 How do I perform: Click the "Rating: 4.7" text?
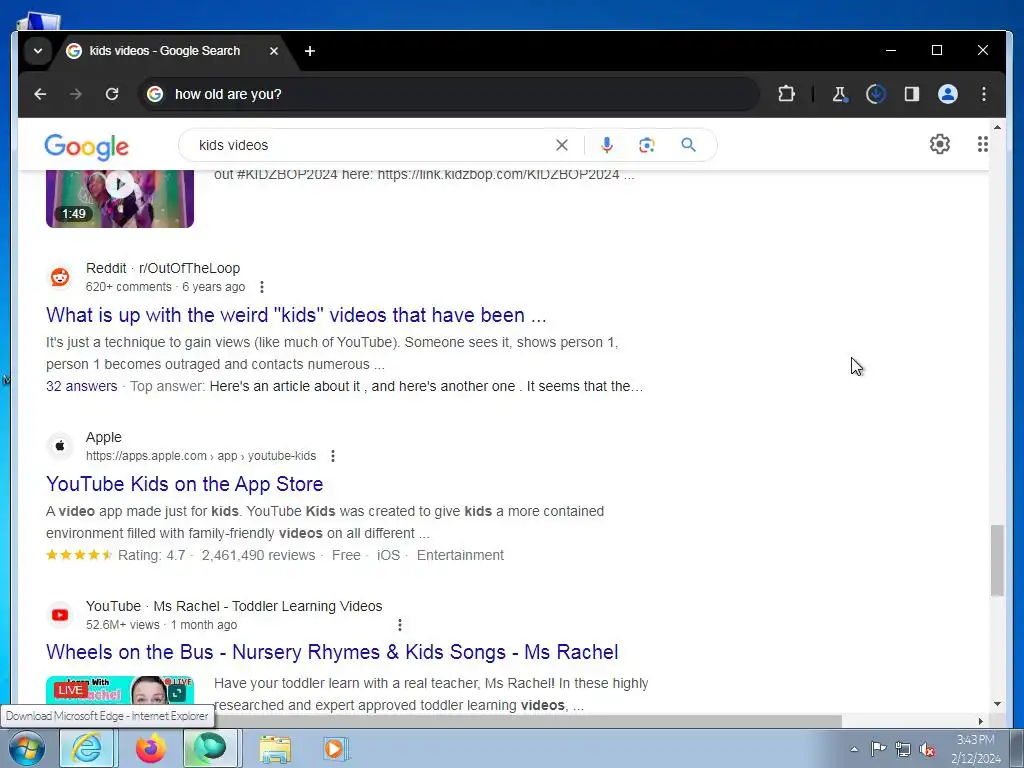coord(152,555)
